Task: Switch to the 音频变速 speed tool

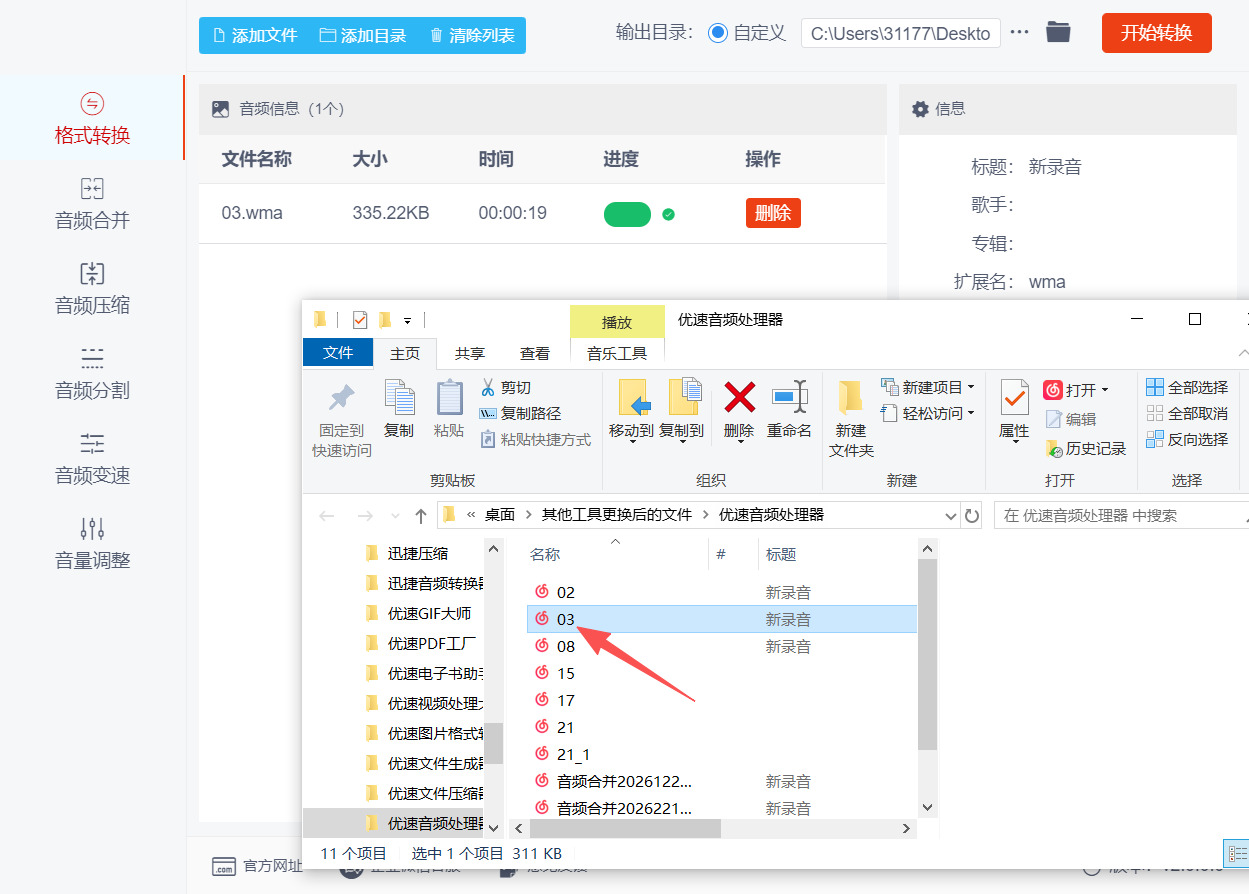Action: click(x=92, y=459)
